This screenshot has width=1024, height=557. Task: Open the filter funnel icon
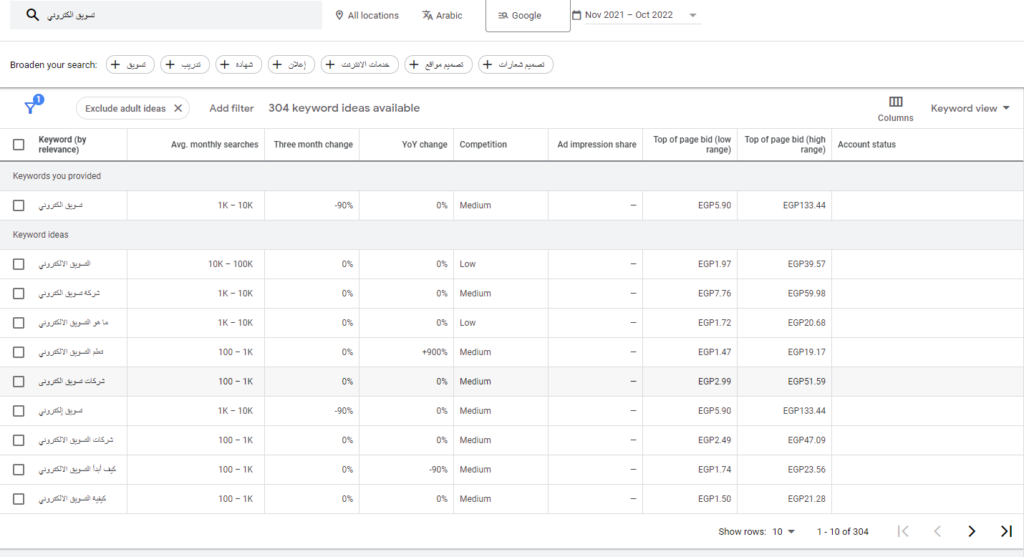click(30, 108)
